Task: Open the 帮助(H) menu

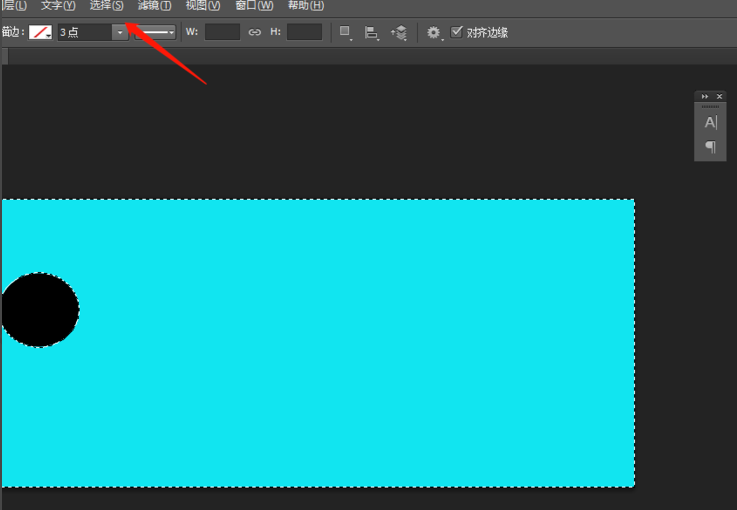Action: point(306,6)
